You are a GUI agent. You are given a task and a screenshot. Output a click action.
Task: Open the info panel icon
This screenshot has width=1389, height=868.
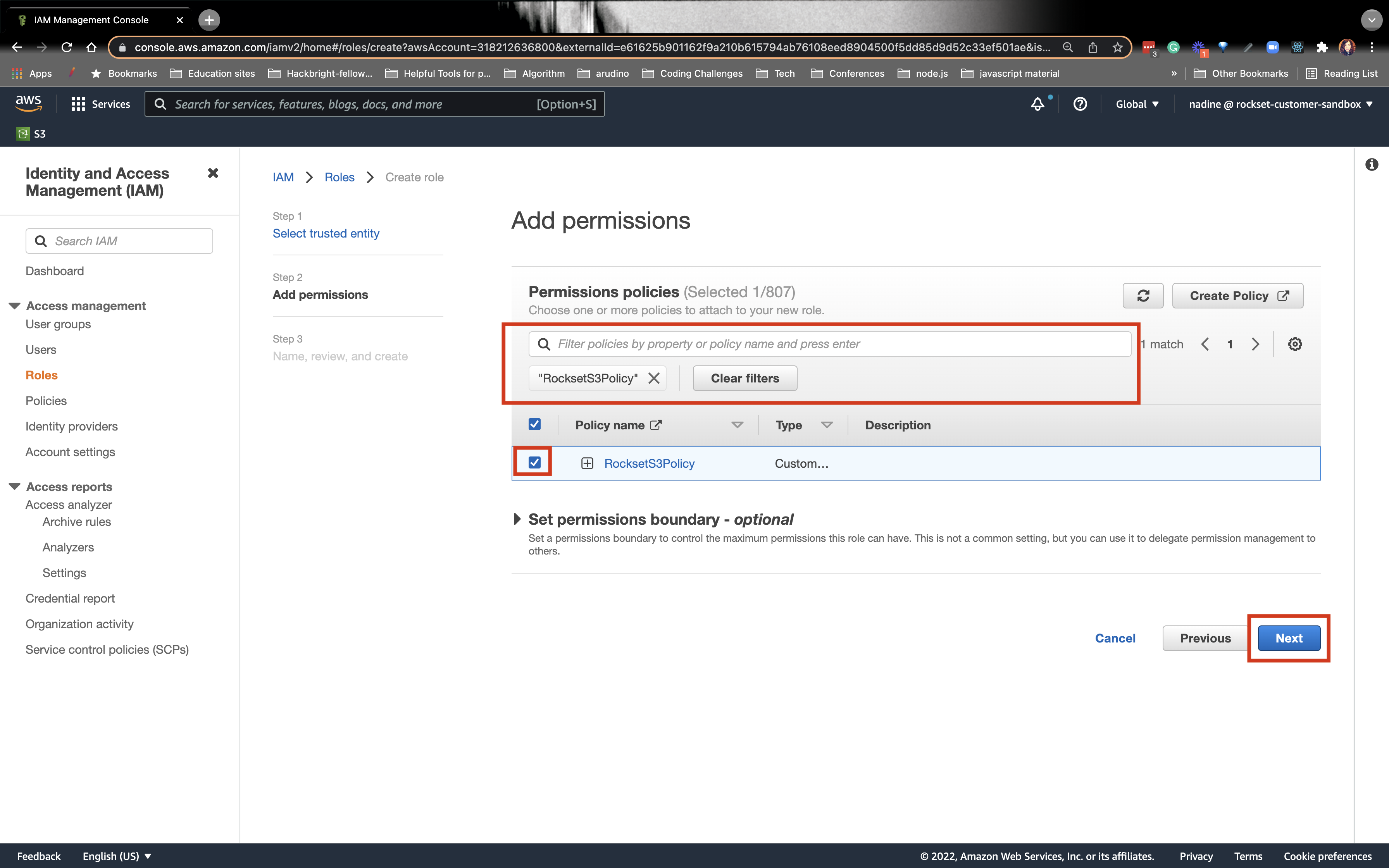(1372, 165)
